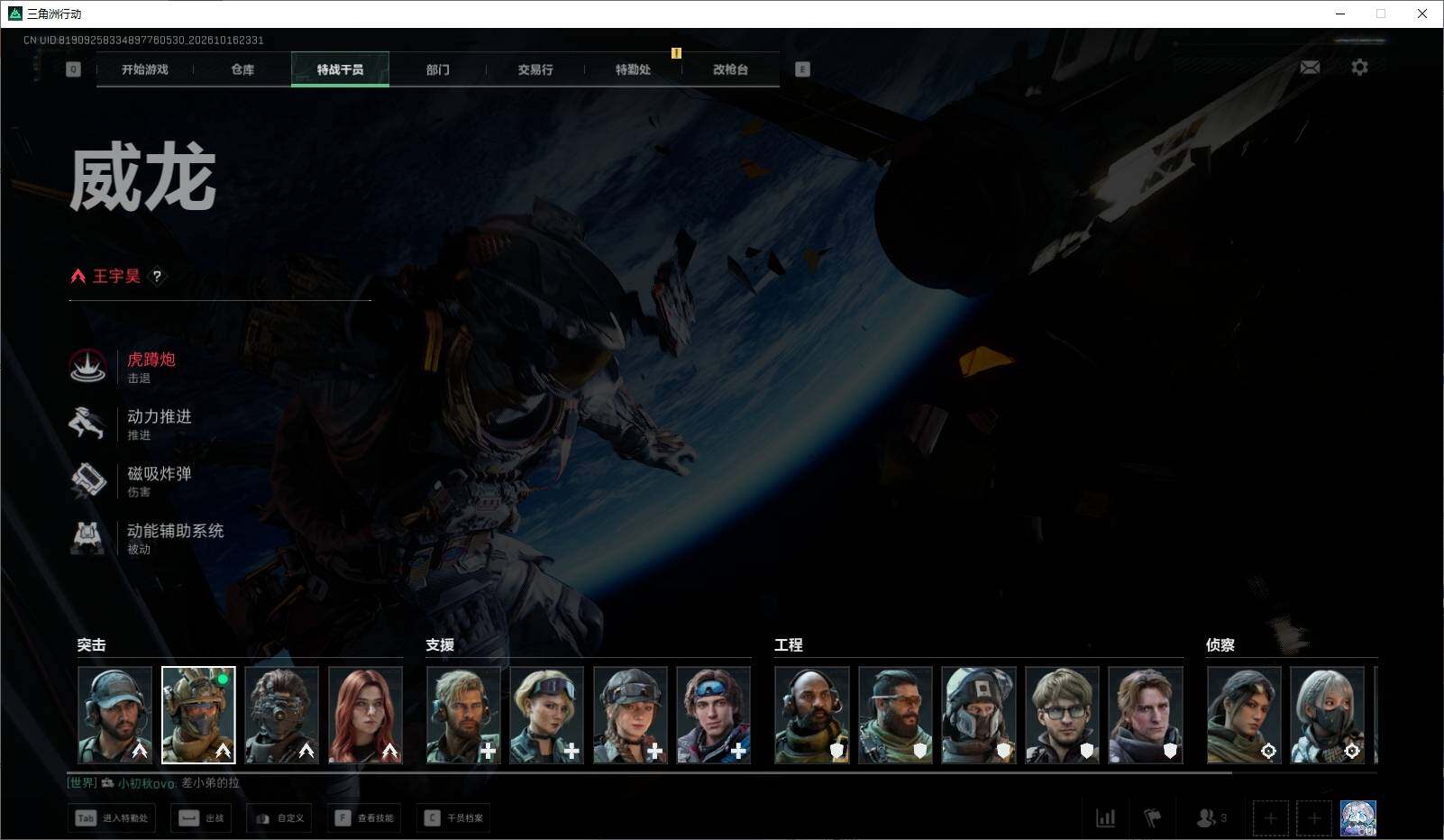
Task: Click the 自定义 button
Action: pos(279,818)
